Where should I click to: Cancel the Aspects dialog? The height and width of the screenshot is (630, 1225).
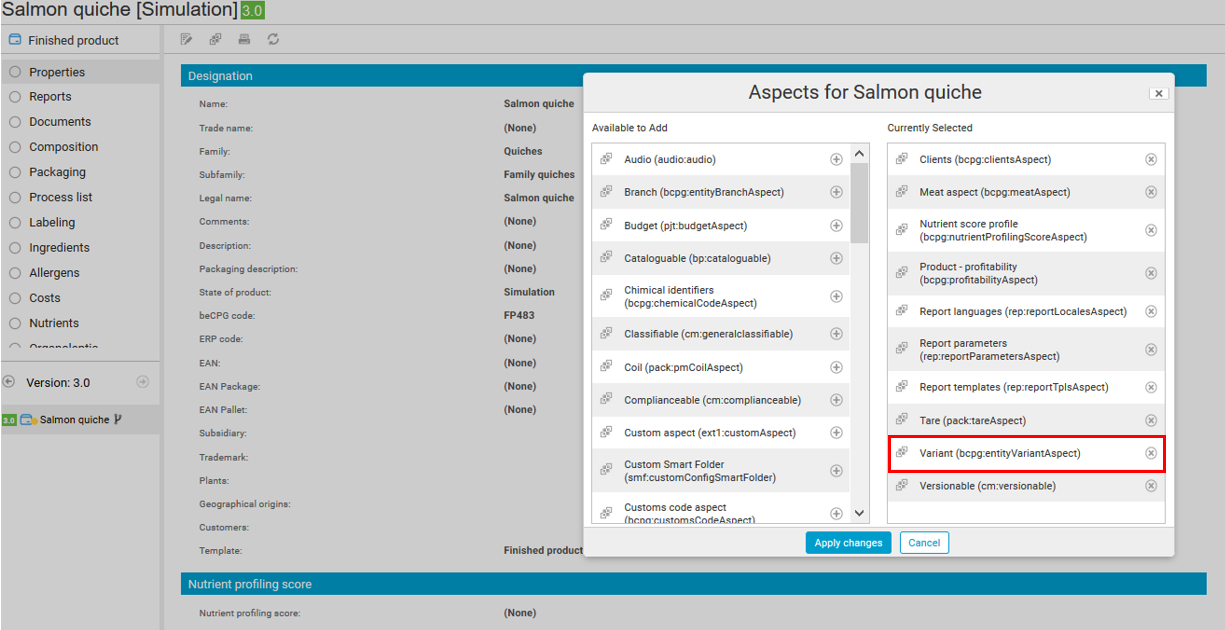[924, 543]
